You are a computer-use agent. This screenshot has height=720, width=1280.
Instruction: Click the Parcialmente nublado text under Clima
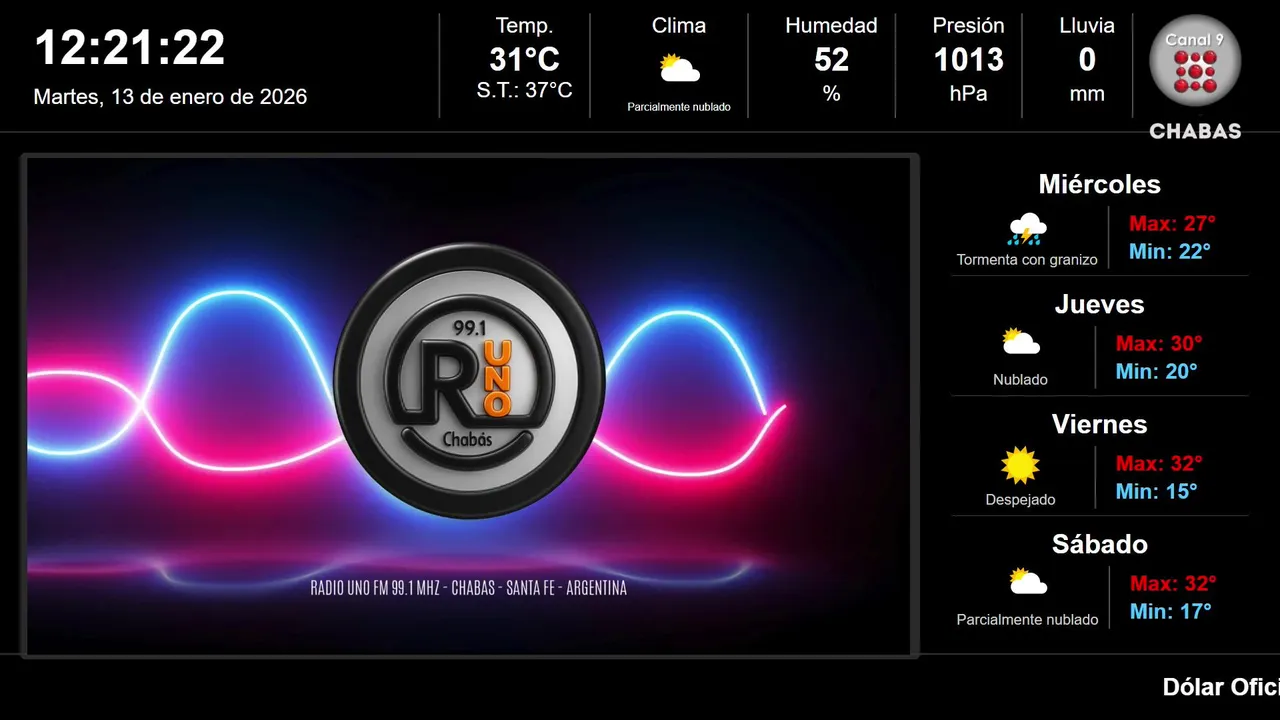pos(679,107)
